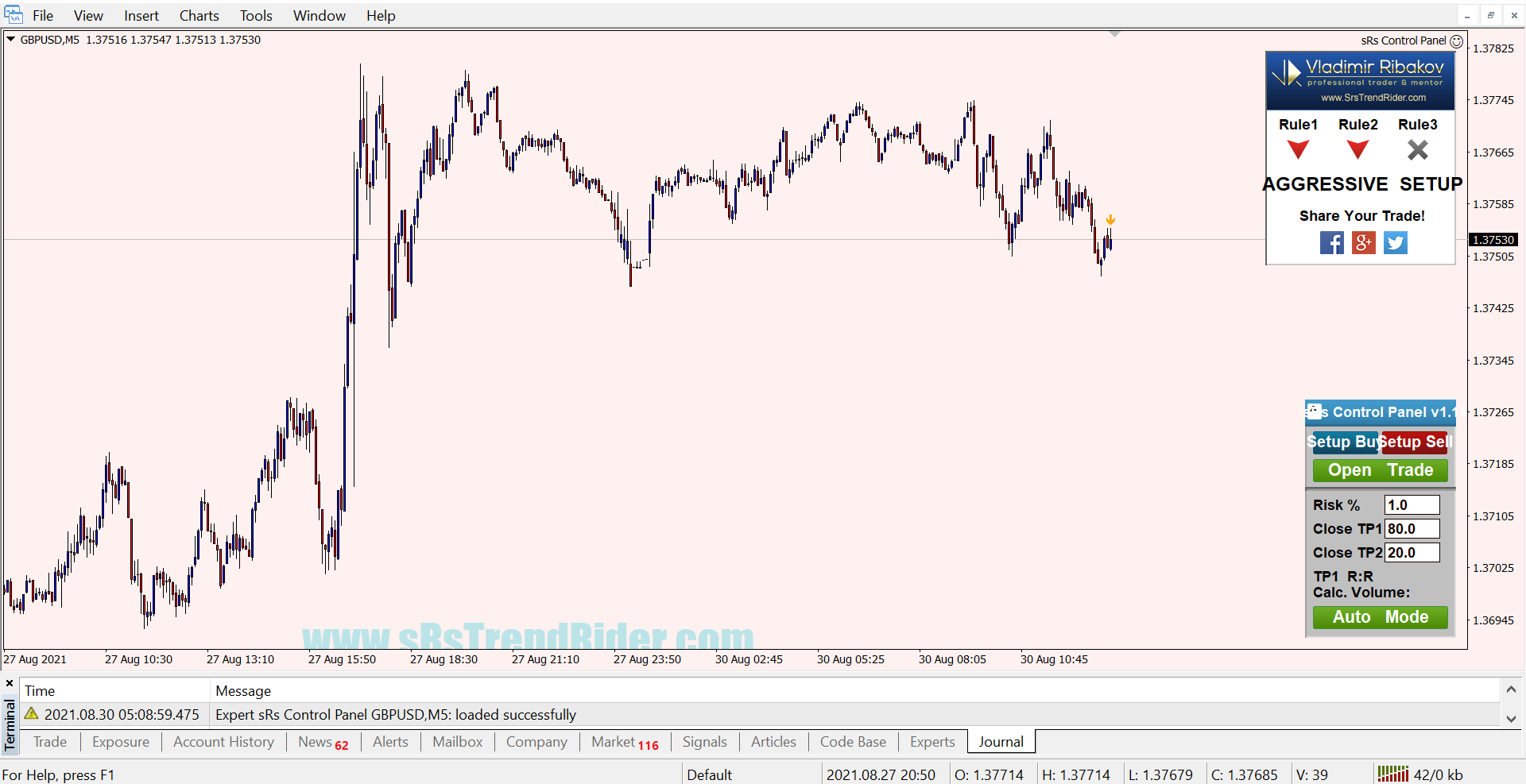Open the Insert menu

(x=141, y=16)
